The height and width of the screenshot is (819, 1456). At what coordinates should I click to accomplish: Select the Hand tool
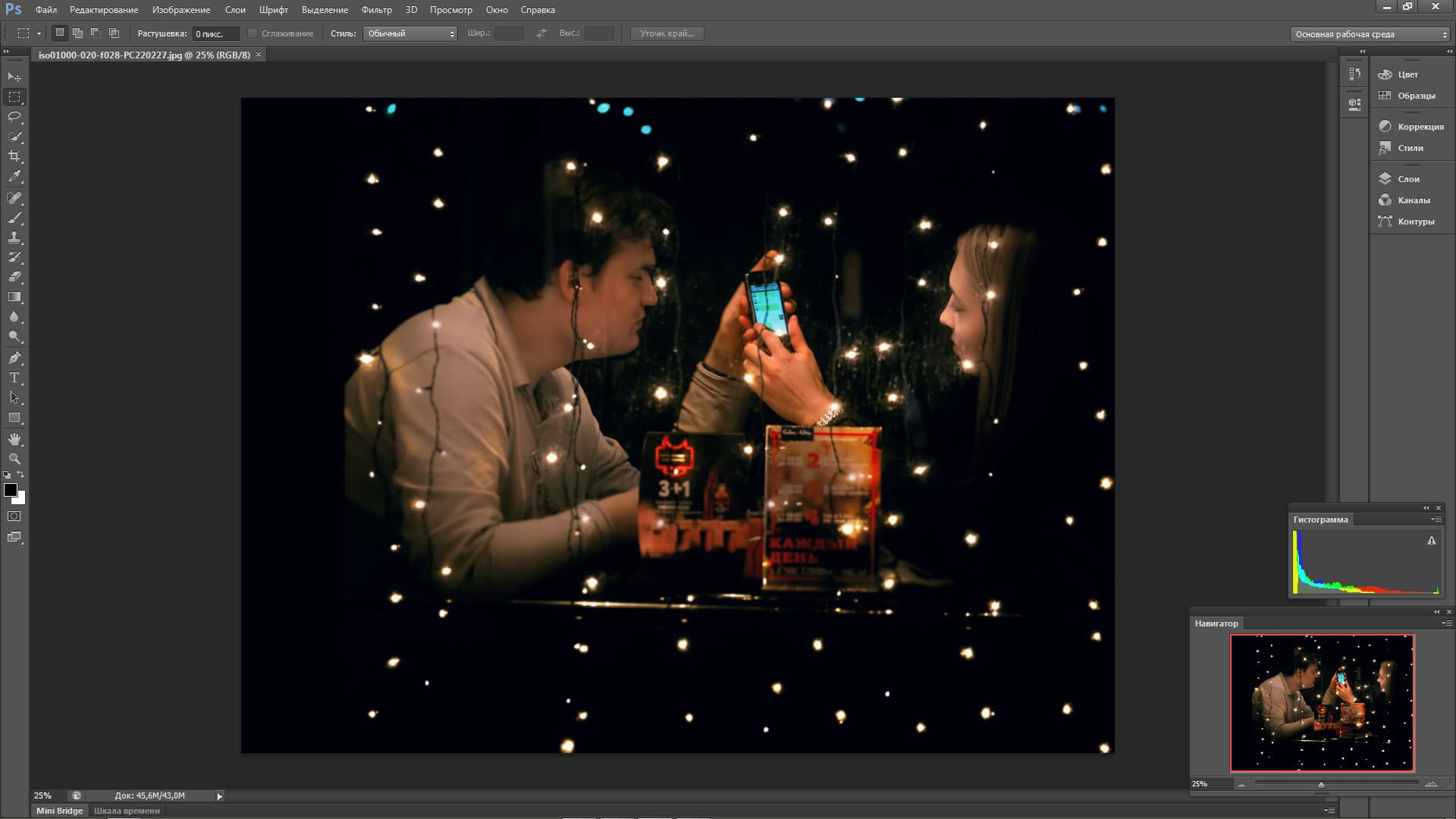(x=14, y=439)
